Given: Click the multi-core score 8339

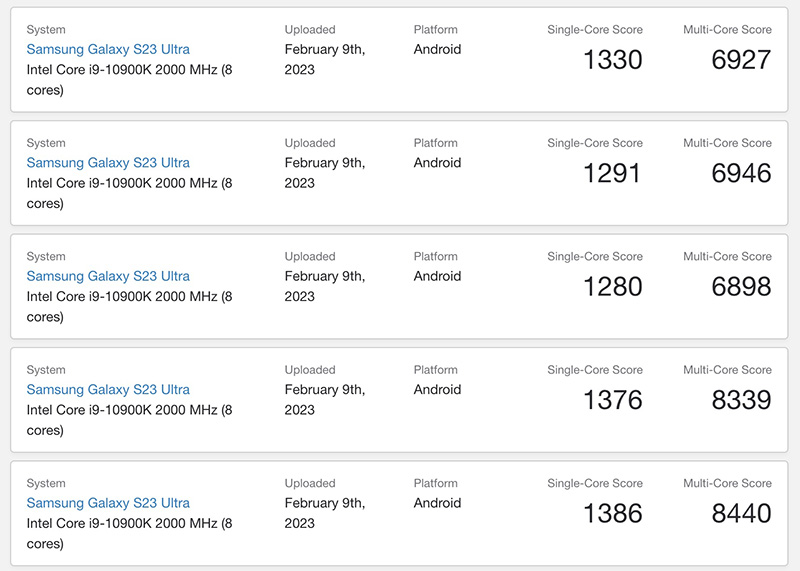Looking at the screenshot, I should (741, 400).
